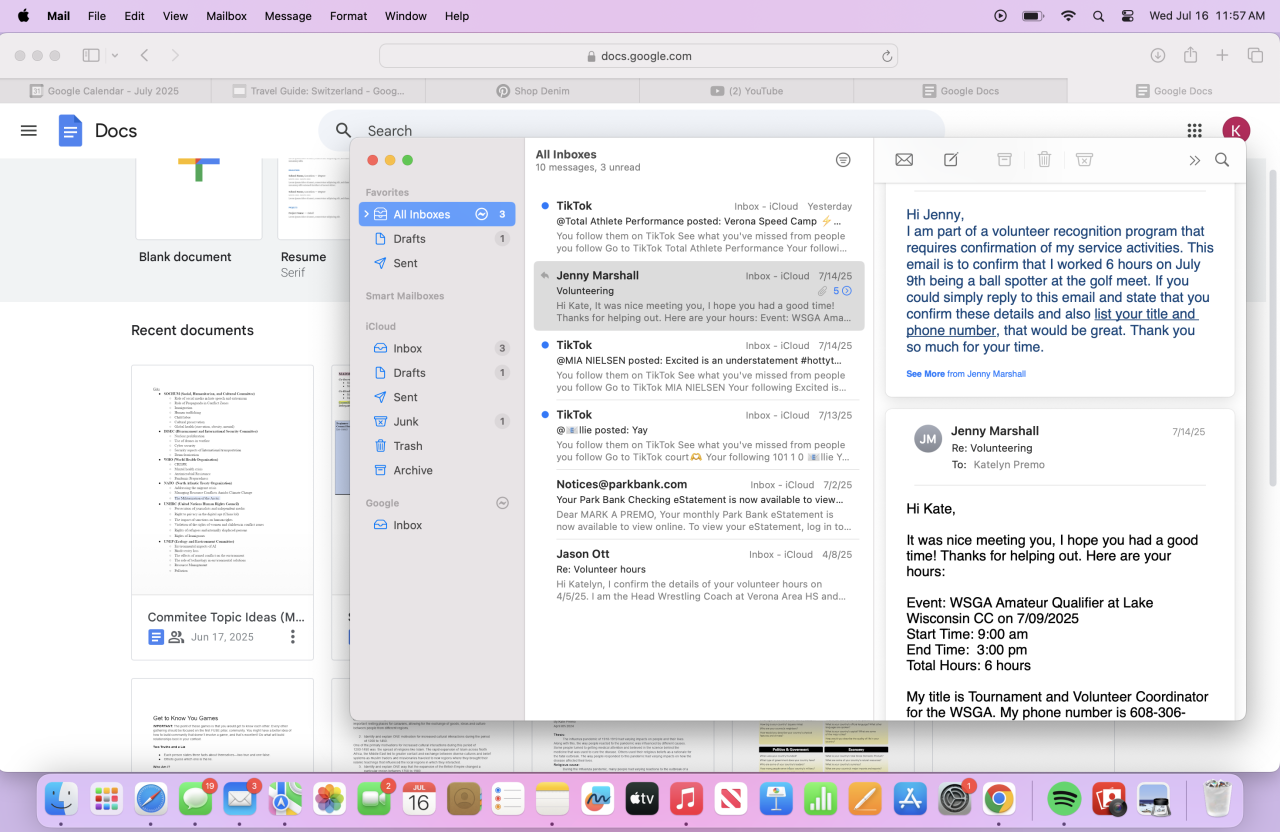Open the Message menu
The height and width of the screenshot is (832, 1280).
(288, 16)
